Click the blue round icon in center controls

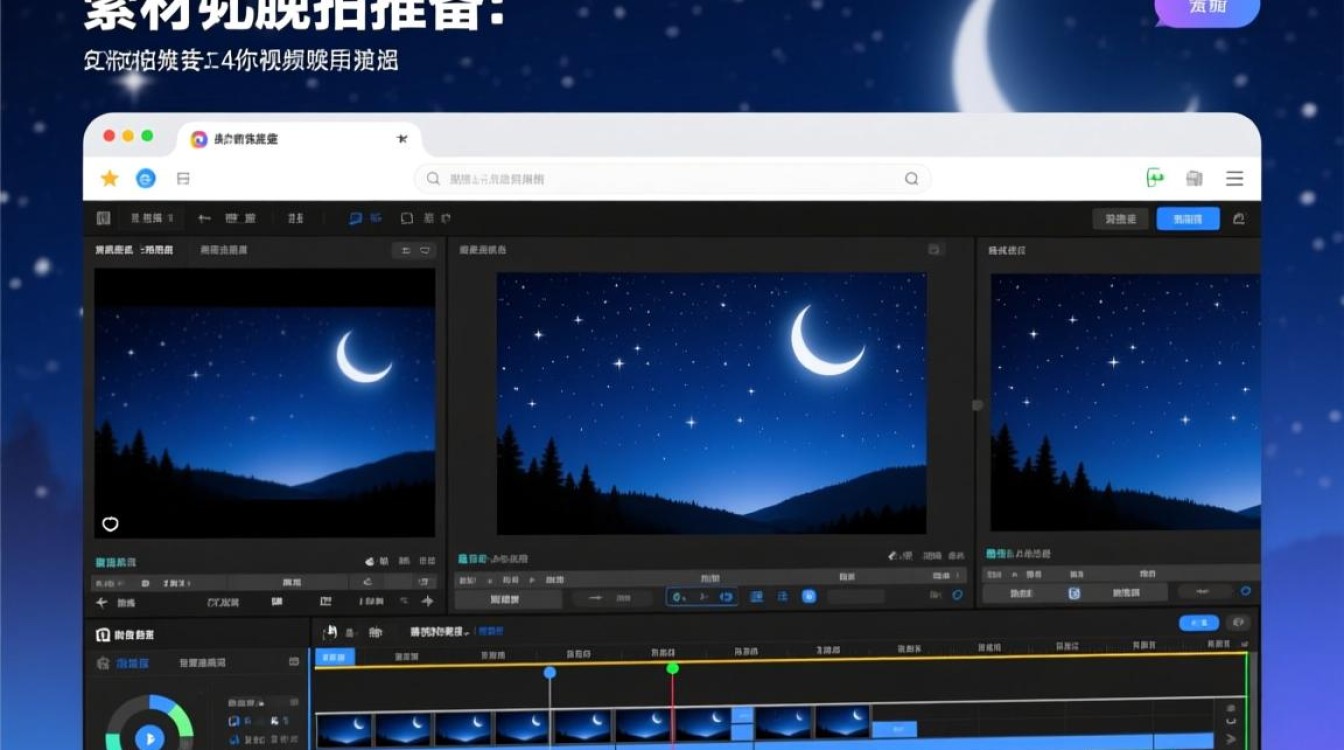809,596
